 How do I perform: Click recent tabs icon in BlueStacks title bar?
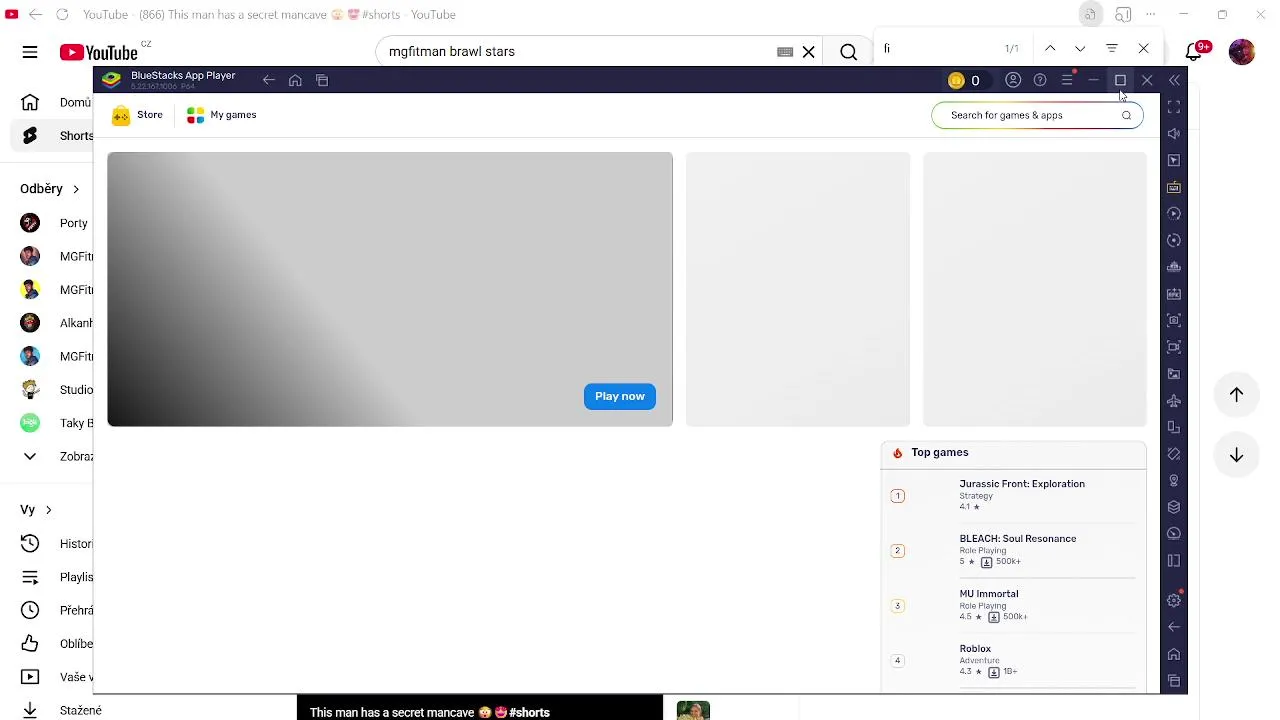coord(322,80)
